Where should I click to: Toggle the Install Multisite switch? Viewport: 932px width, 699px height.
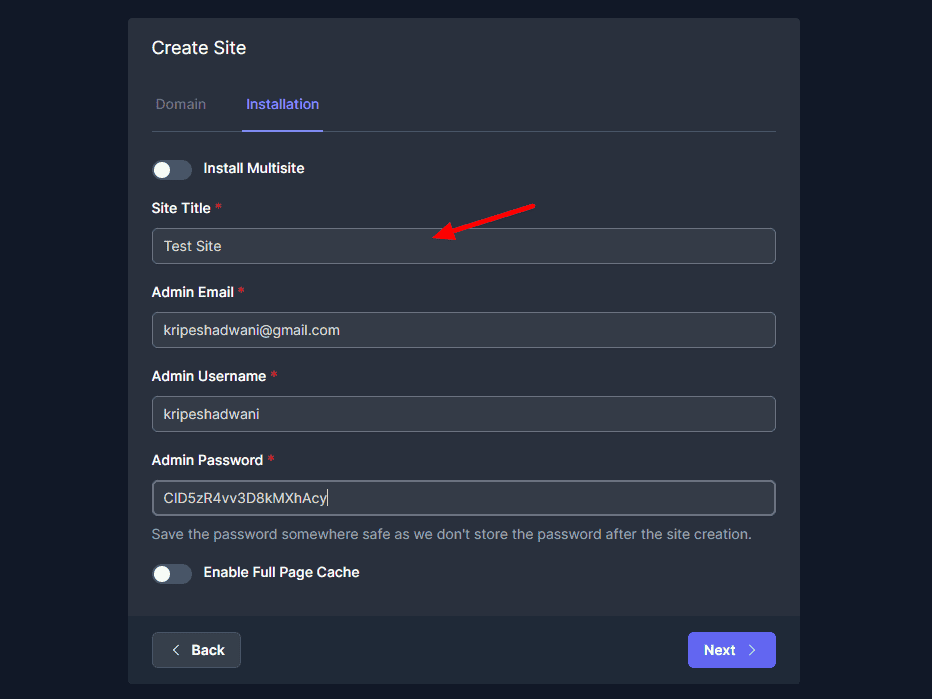pos(172,169)
